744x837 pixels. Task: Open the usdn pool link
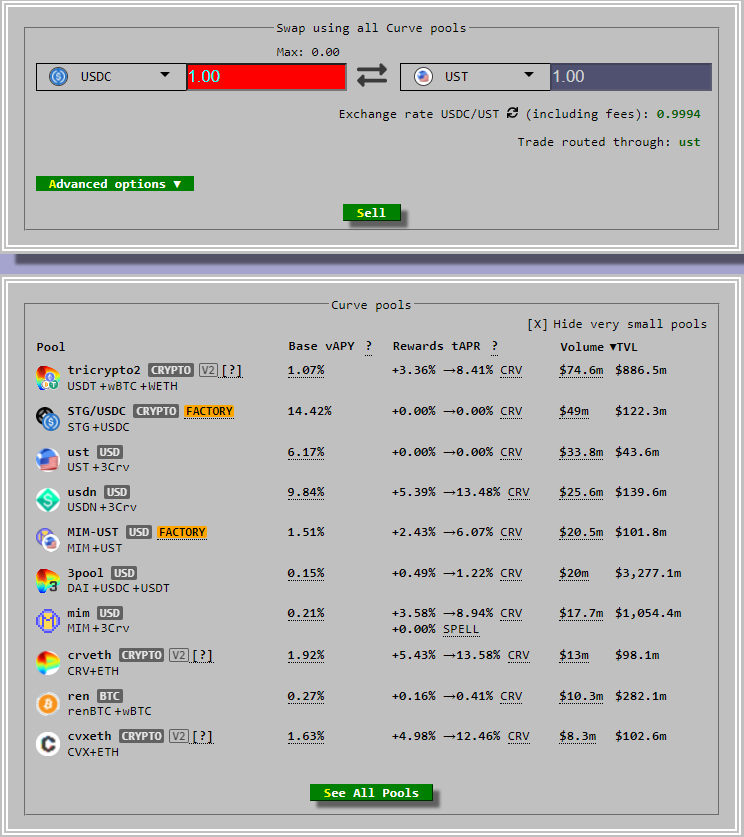[82, 492]
